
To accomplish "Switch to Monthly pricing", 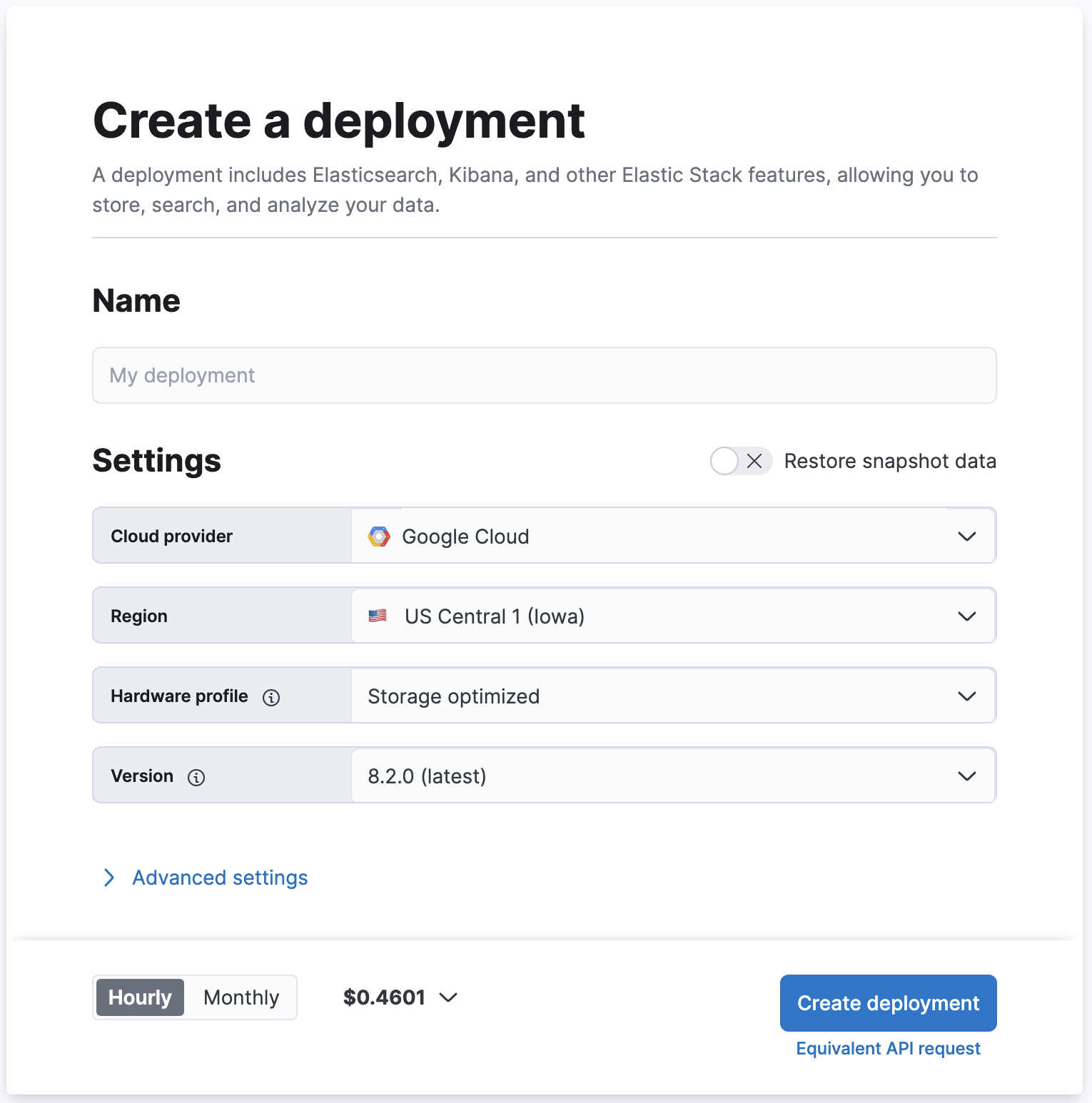I will [x=241, y=997].
